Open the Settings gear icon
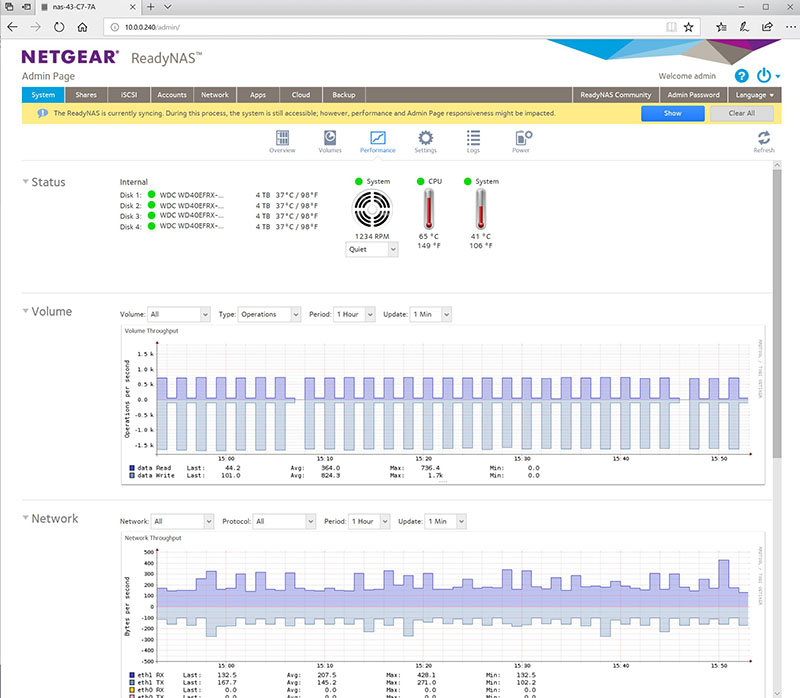800x698 pixels. 426,141
